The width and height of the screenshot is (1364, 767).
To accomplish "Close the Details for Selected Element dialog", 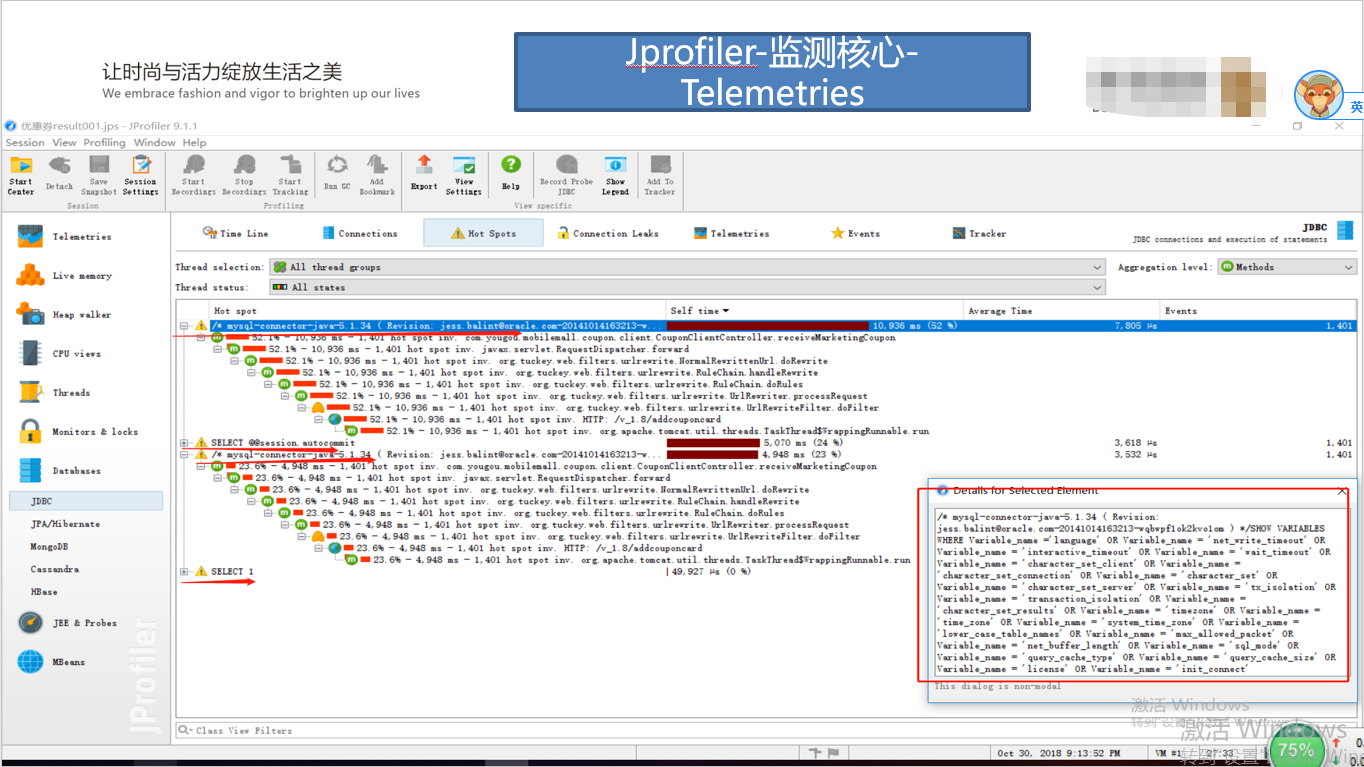I will coord(1342,491).
